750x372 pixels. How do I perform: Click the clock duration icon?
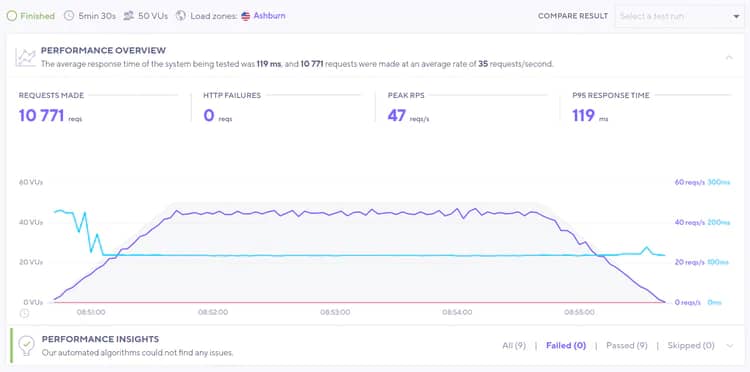click(x=69, y=16)
